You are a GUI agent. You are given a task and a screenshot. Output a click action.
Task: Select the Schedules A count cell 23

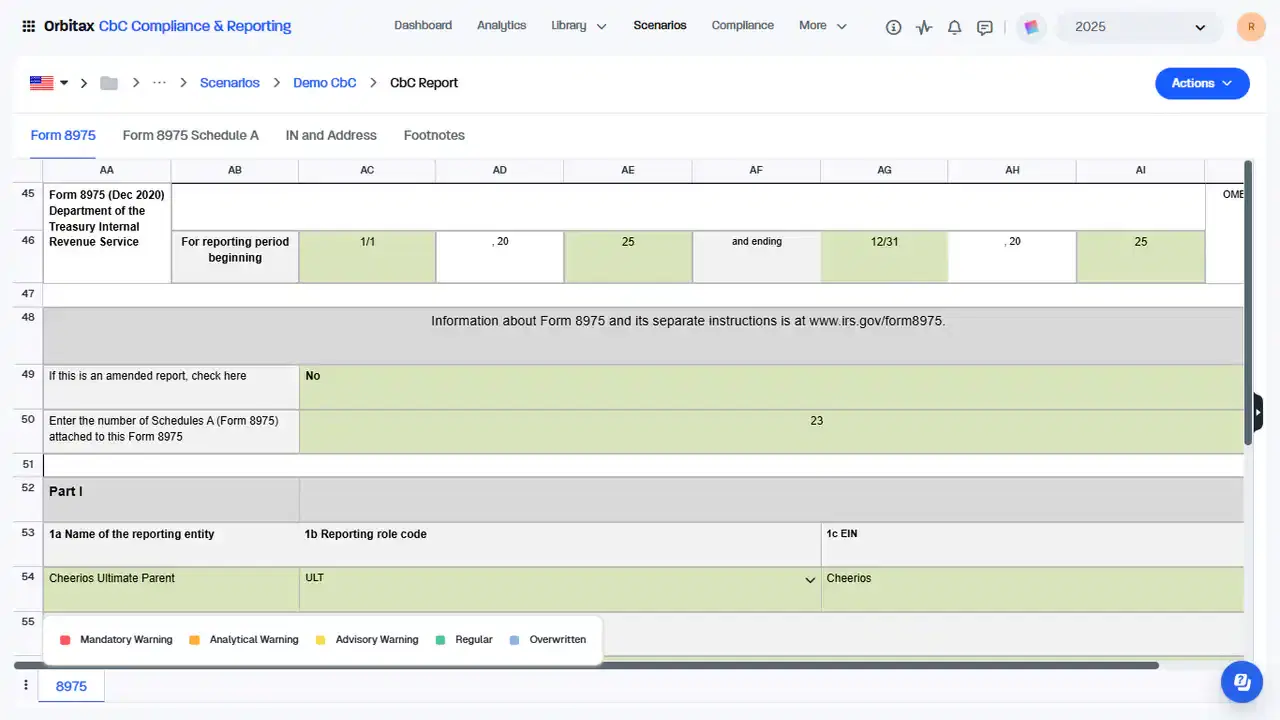(771, 432)
